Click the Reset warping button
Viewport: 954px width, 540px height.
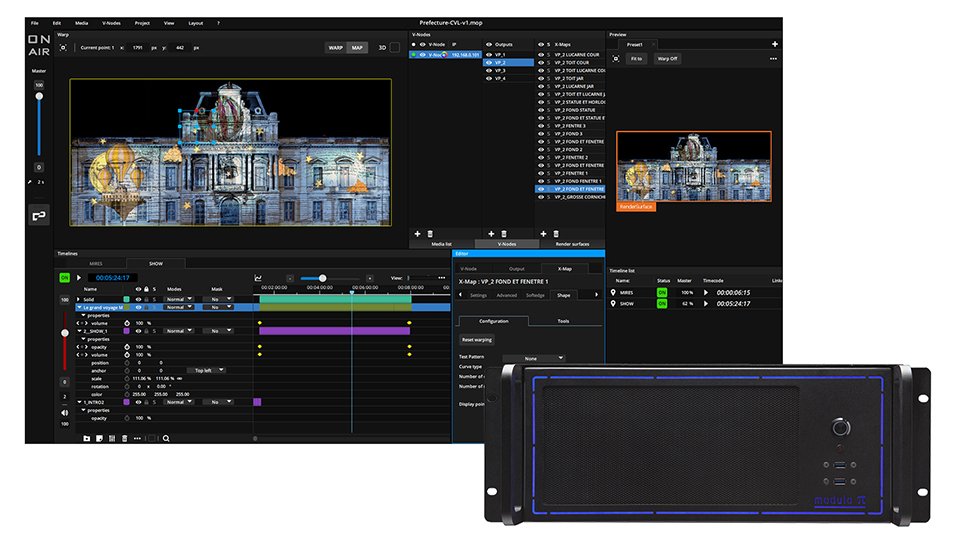[x=476, y=340]
